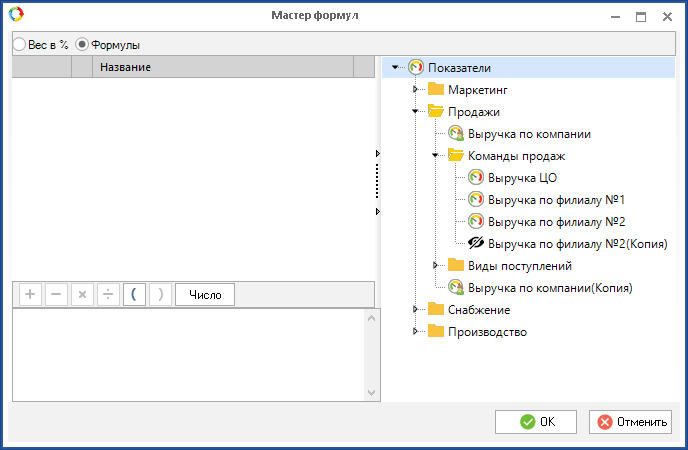
Task: Click the multiply operator button
Action: (82, 295)
